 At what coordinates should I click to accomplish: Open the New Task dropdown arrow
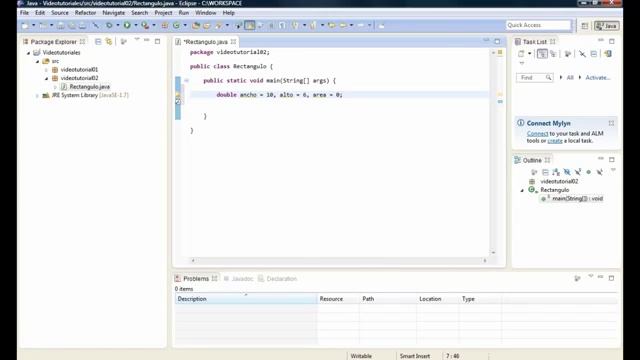click(x=529, y=53)
